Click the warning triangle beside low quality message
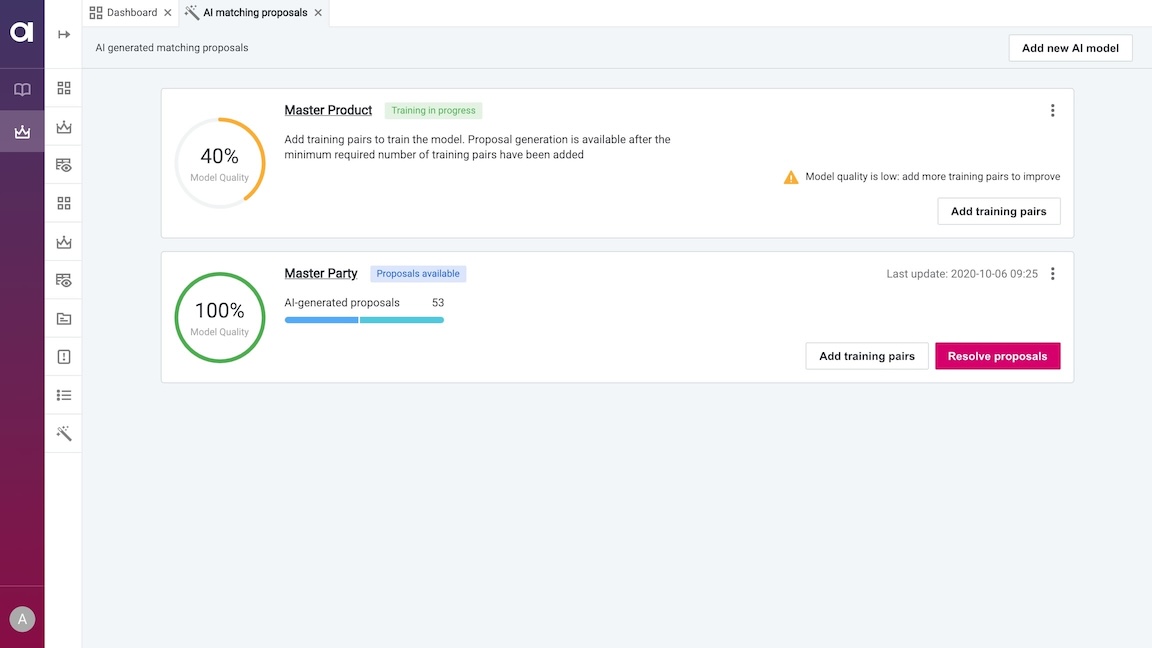 [x=791, y=177]
